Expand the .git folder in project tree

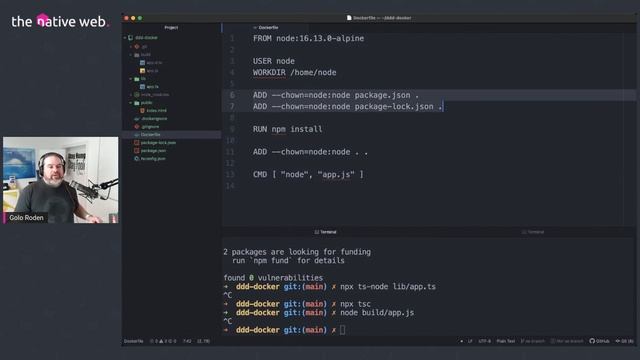pos(131,47)
